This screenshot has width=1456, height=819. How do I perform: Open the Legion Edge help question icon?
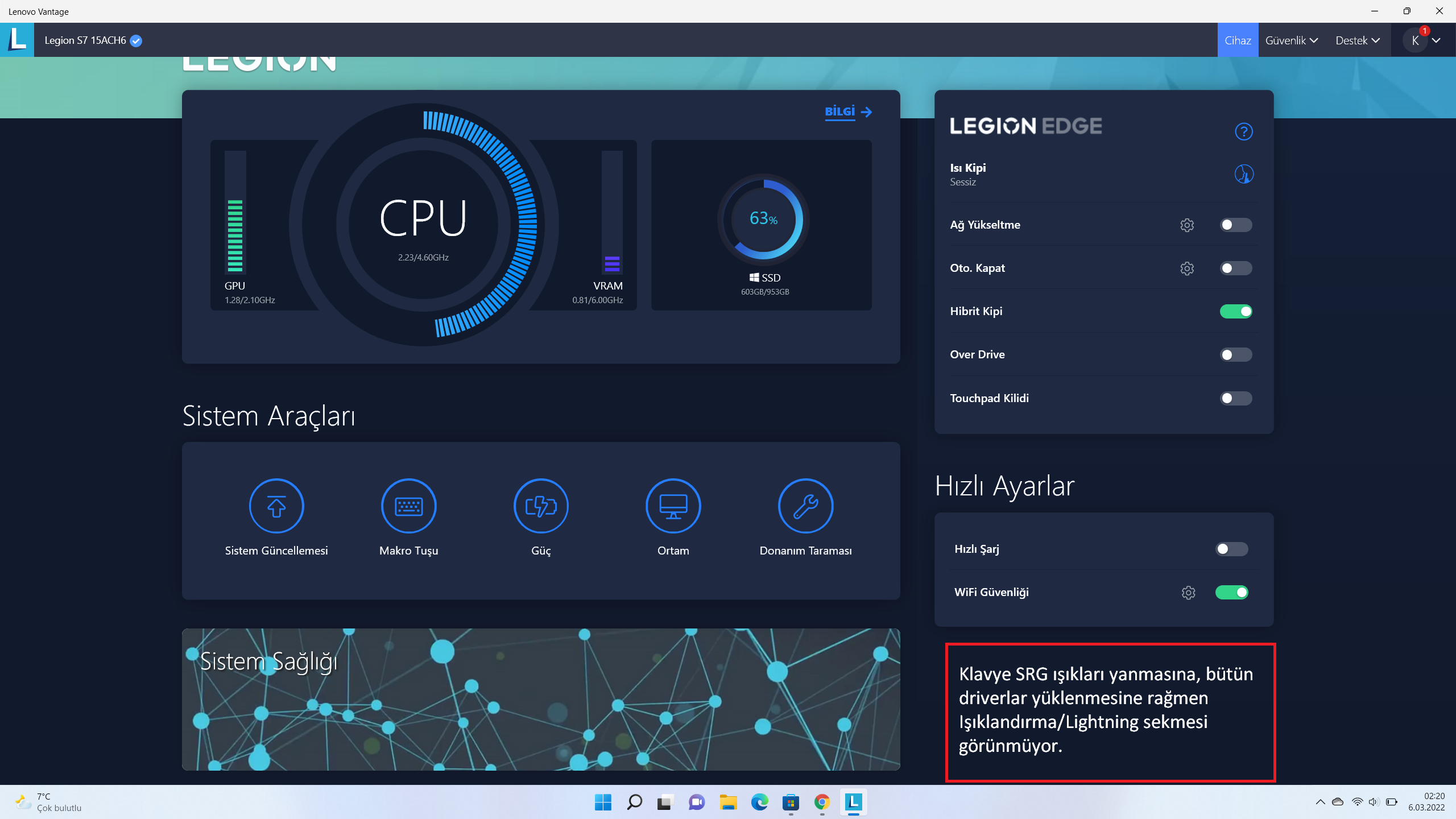point(1244,131)
